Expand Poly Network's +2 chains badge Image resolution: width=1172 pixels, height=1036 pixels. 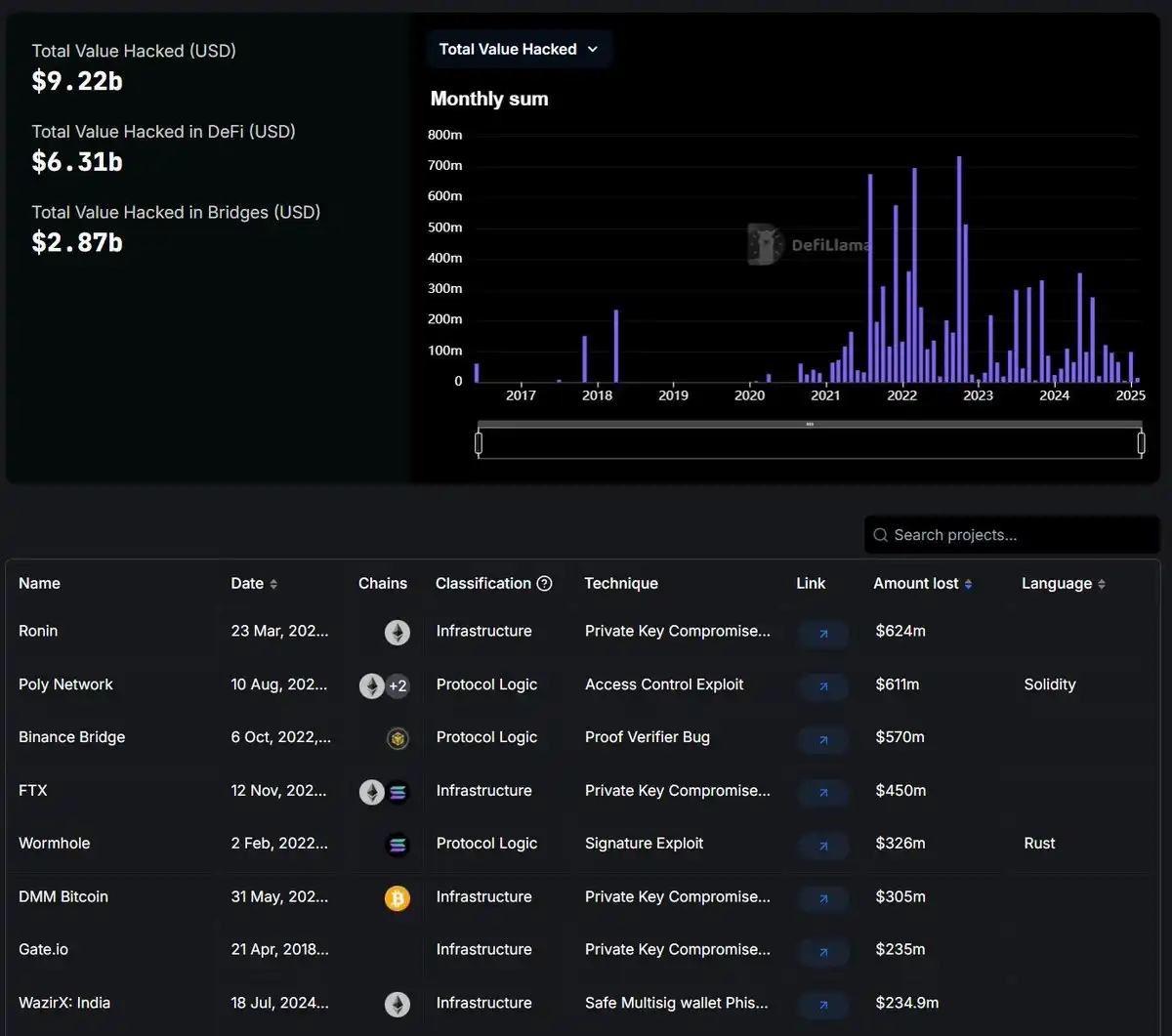click(x=398, y=686)
